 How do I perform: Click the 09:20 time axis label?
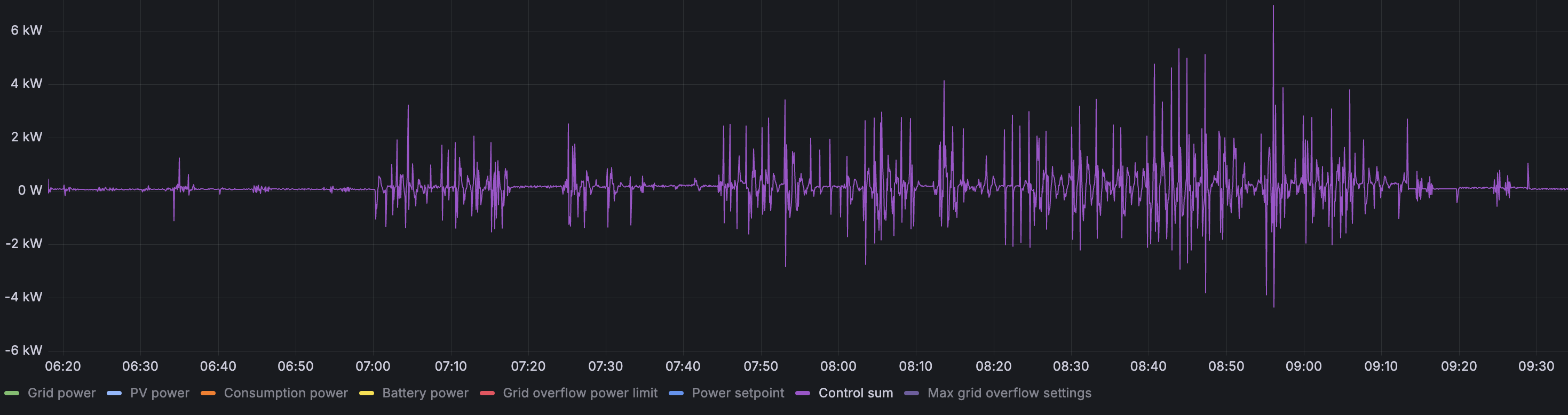click(1459, 366)
